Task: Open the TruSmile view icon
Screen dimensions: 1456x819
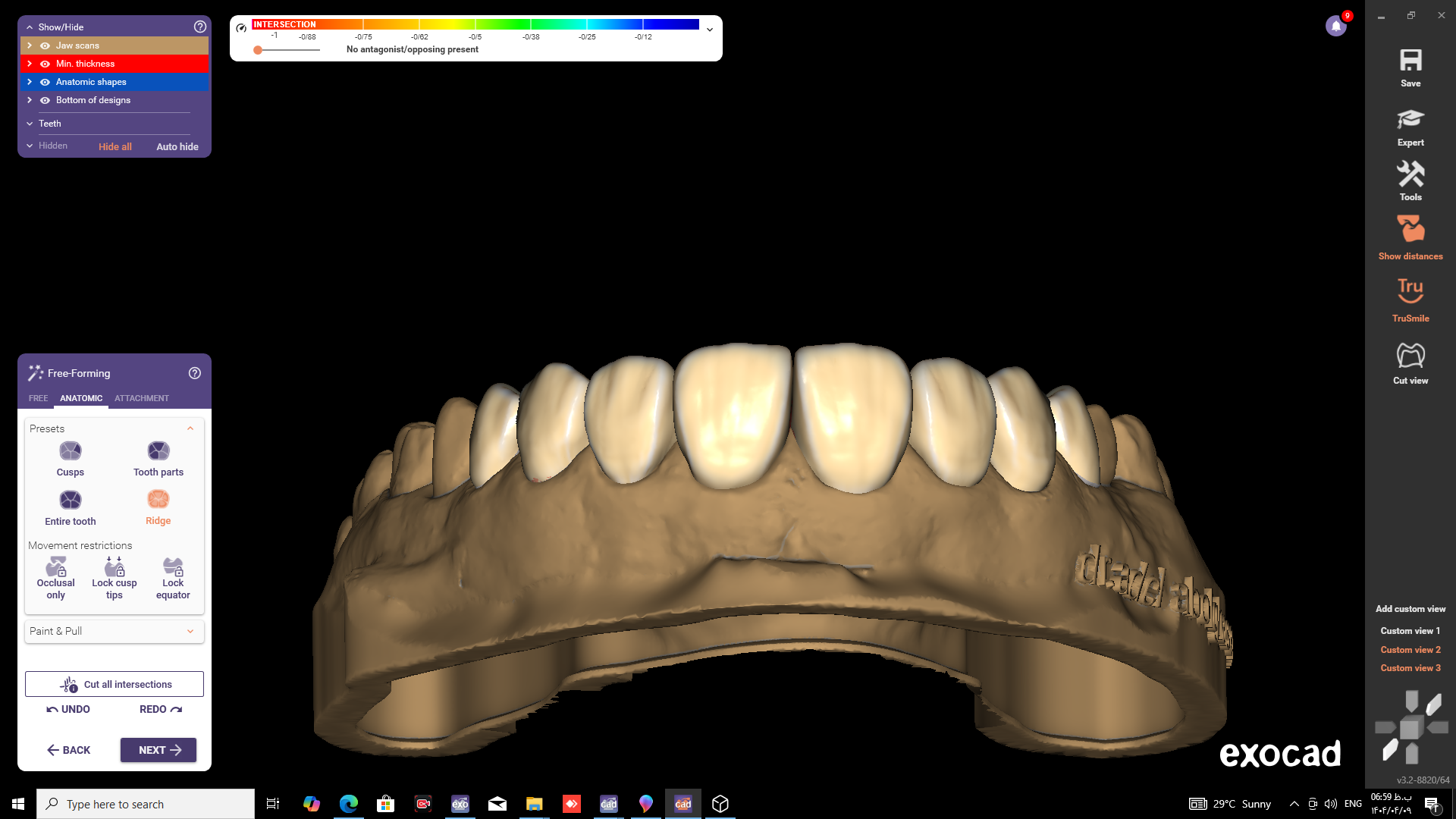Action: pyautogui.click(x=1410, y=291)
